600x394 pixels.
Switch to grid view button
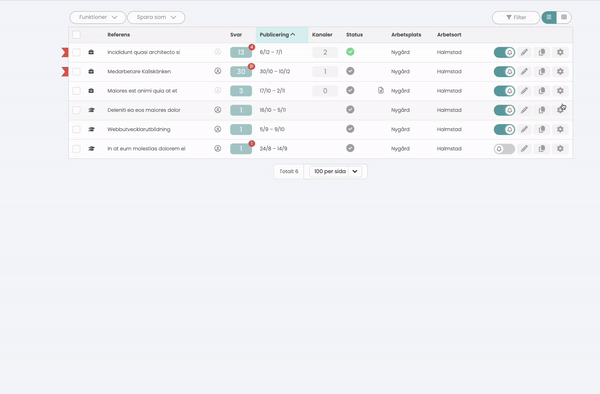point(549,17)
